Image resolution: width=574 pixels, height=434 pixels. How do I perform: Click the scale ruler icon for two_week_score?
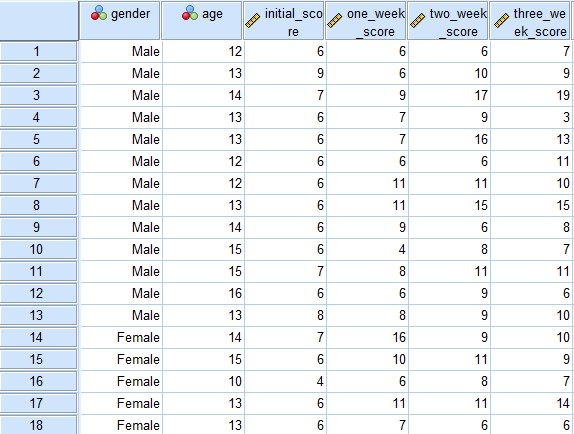coord(417,20)
